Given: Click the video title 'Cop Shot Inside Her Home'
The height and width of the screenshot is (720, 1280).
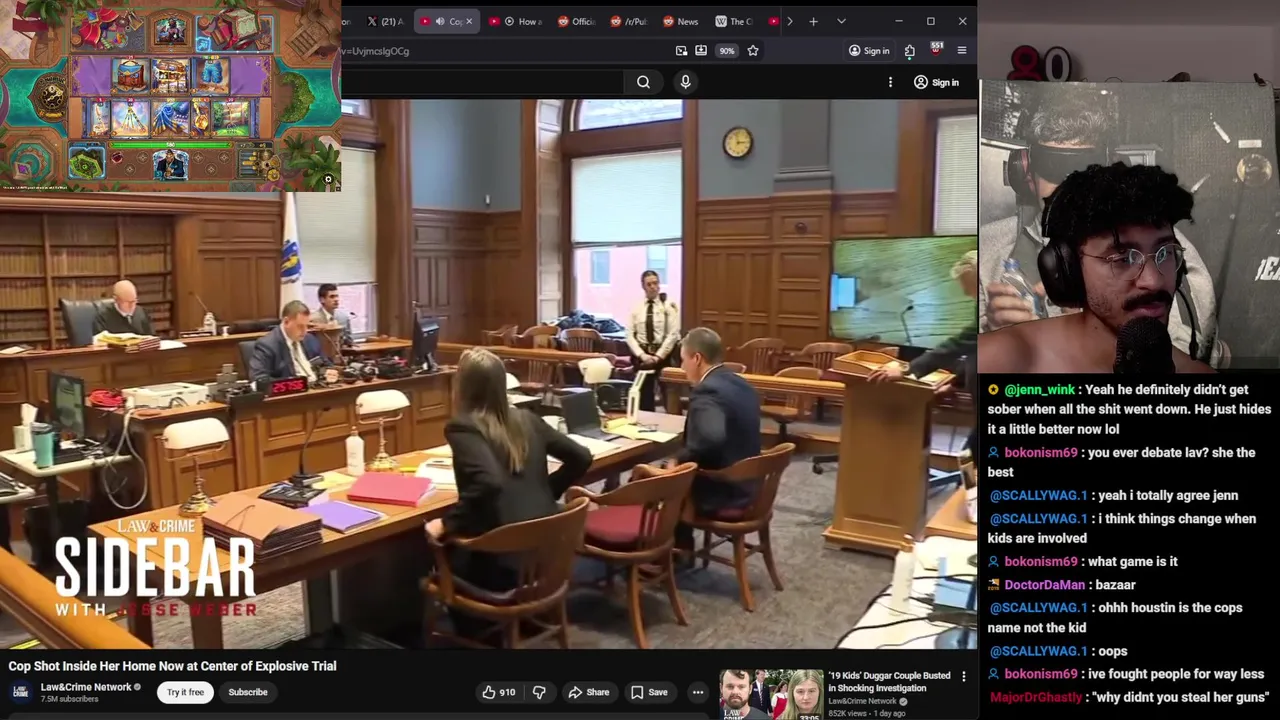Looking at the screenshot, I should pos(172,666).
